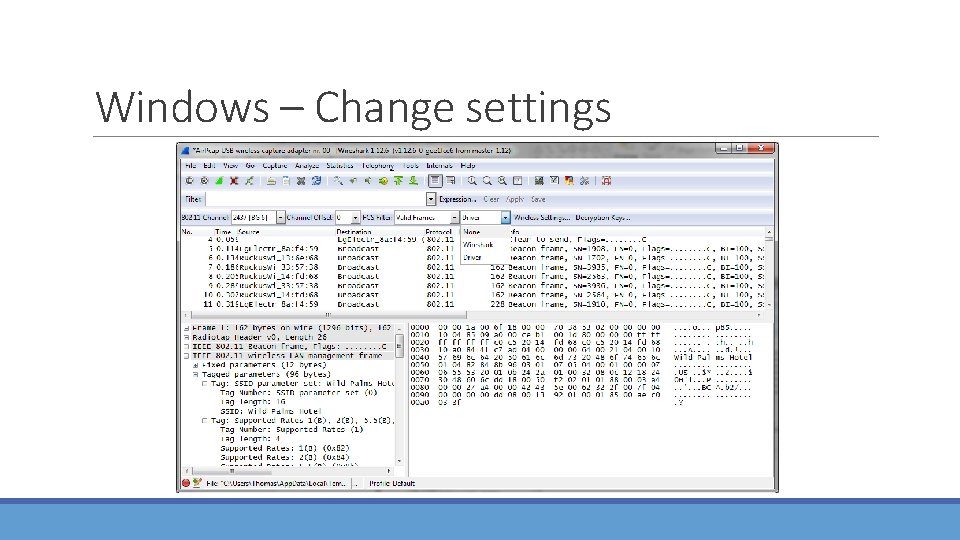This screenshot has width=960, height=540.
Task: Open the Telephony menu
Action: pyautogui.click(x=378, y=165)
